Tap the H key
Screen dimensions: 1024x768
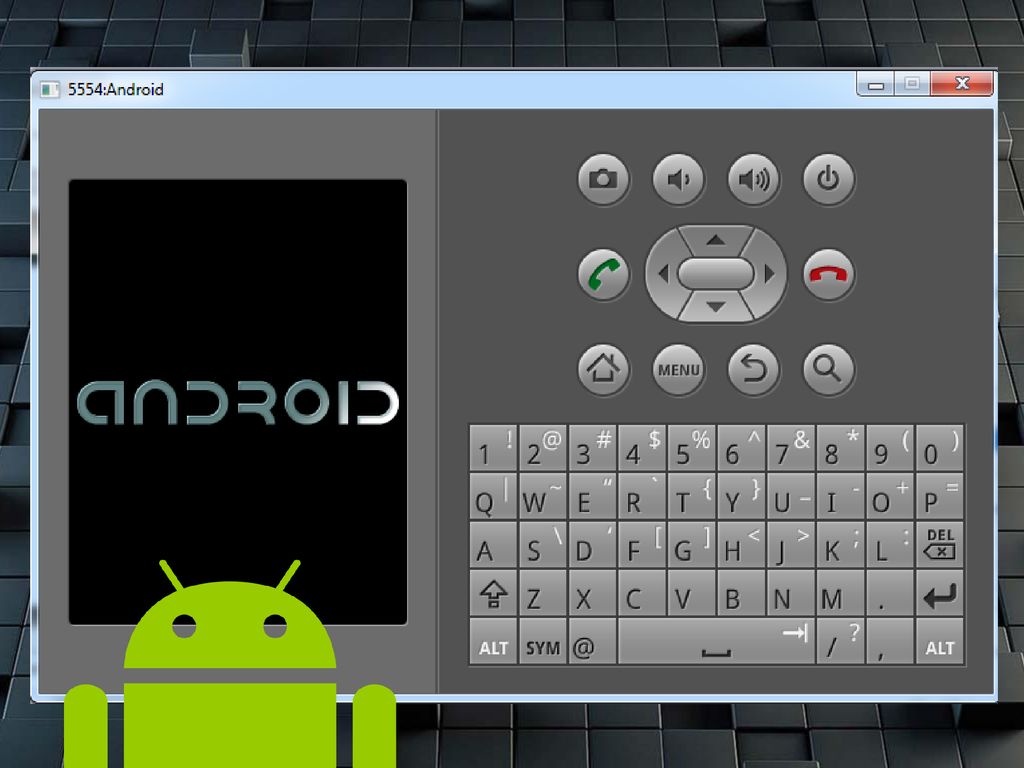tap(741, 544)
